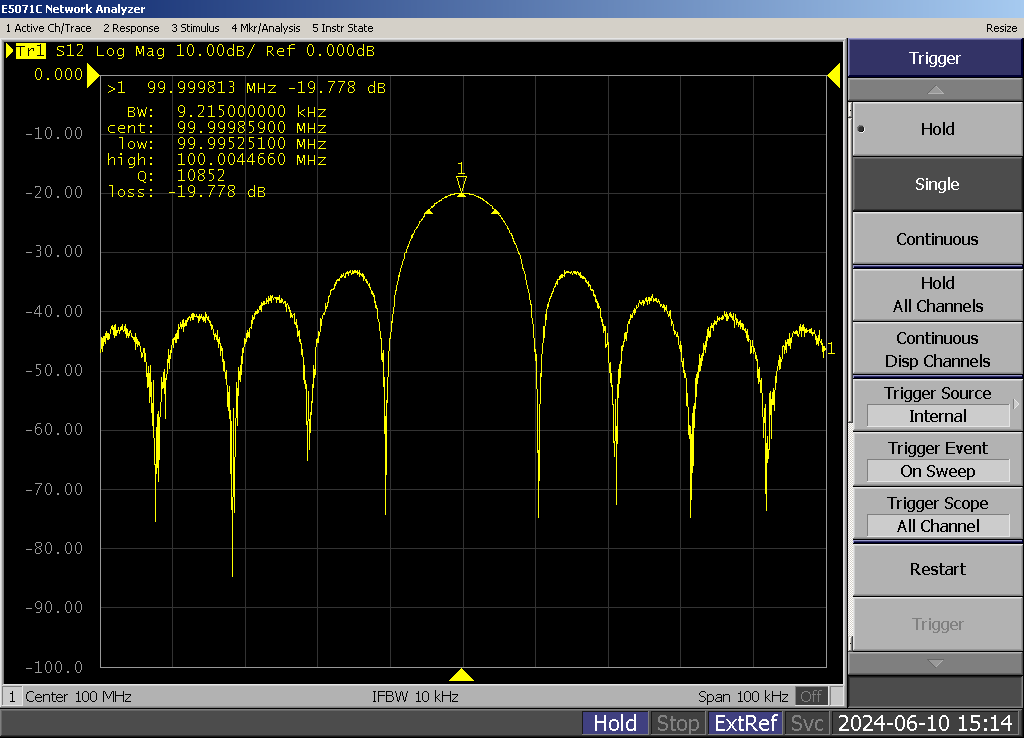Screen dimensions: 1024x738
Task: Click the center frequency triangle below the graph
Action: 461,675
